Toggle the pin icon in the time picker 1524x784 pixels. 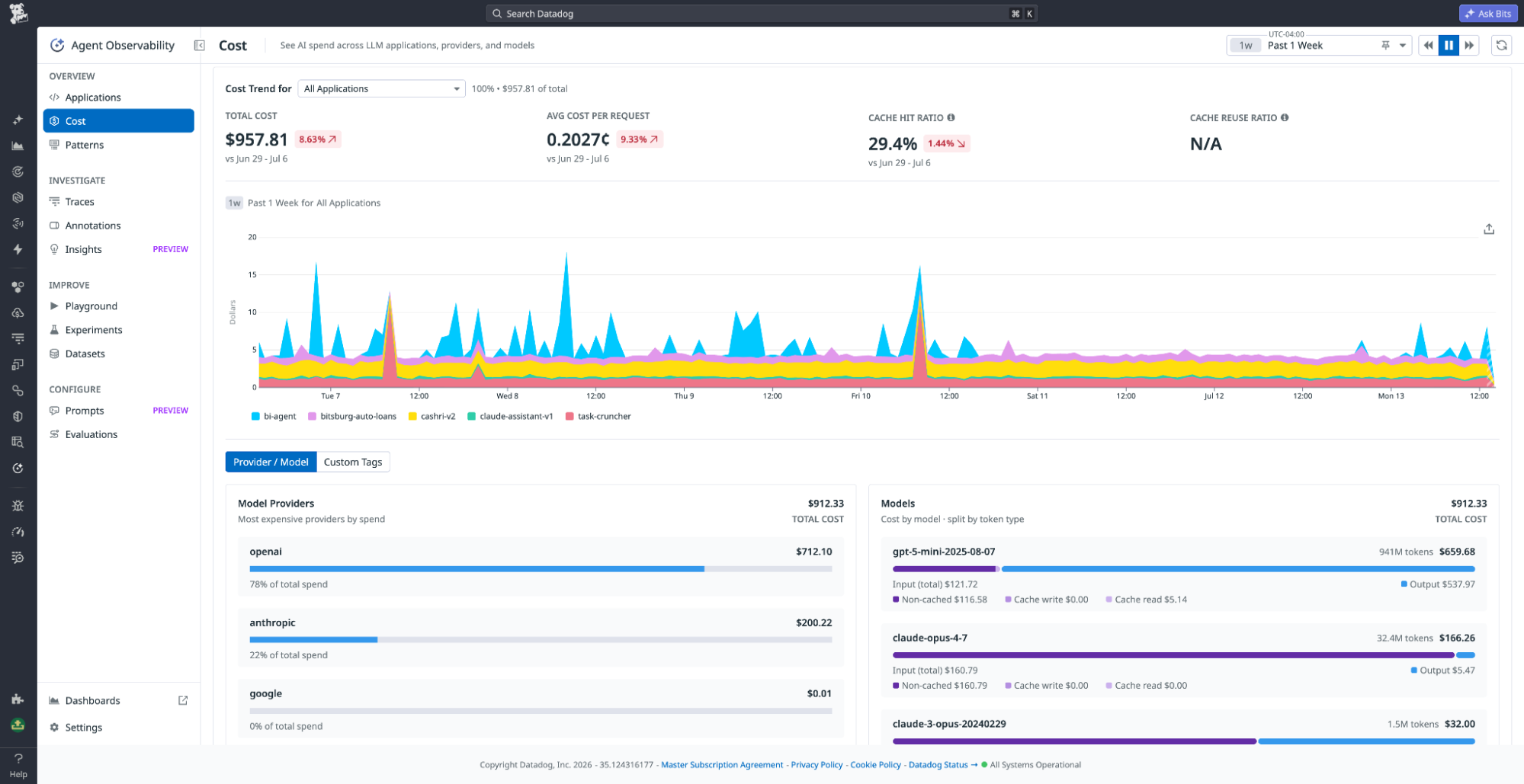1385,46
